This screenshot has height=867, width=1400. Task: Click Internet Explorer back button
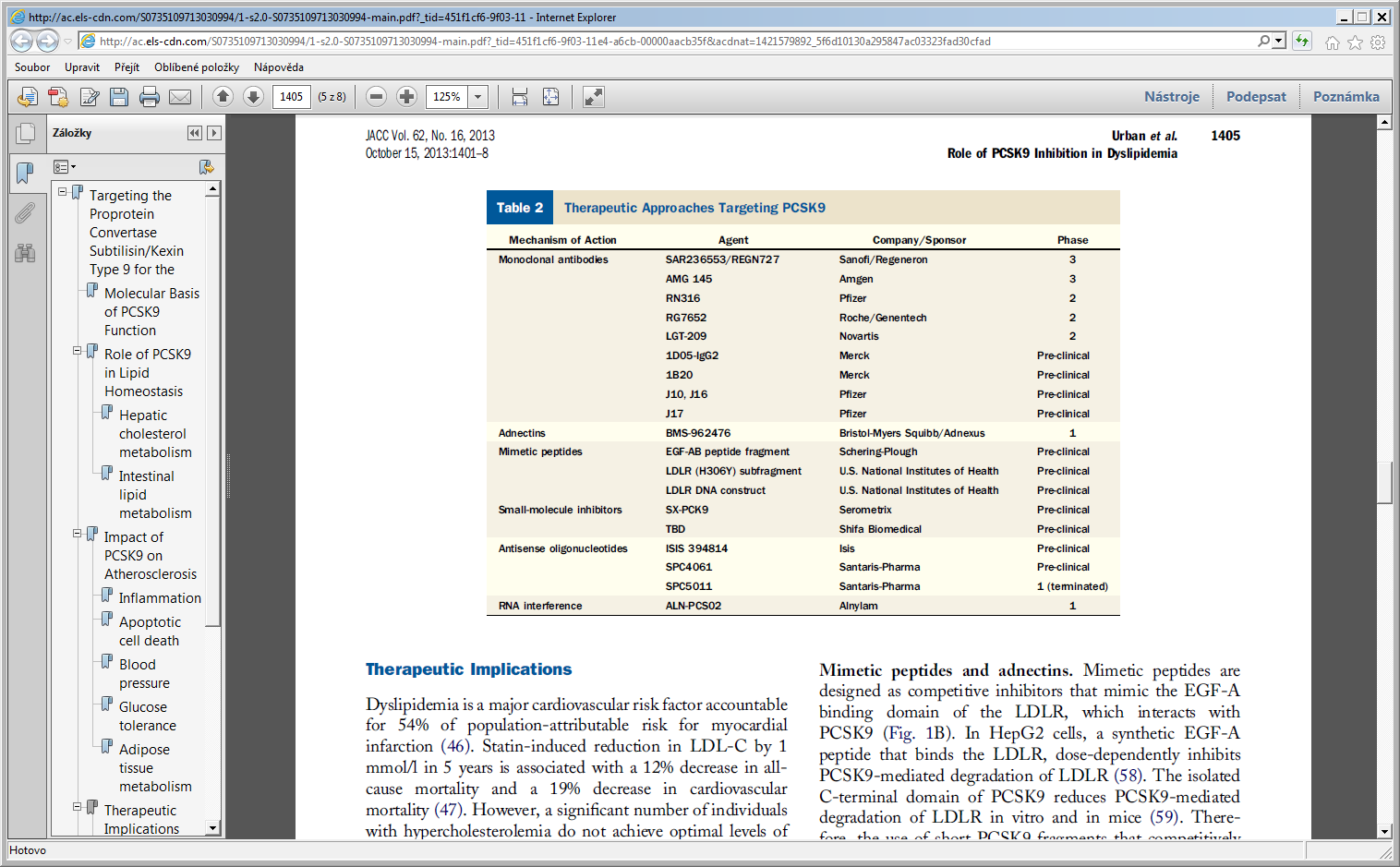[x=22, y=41]
